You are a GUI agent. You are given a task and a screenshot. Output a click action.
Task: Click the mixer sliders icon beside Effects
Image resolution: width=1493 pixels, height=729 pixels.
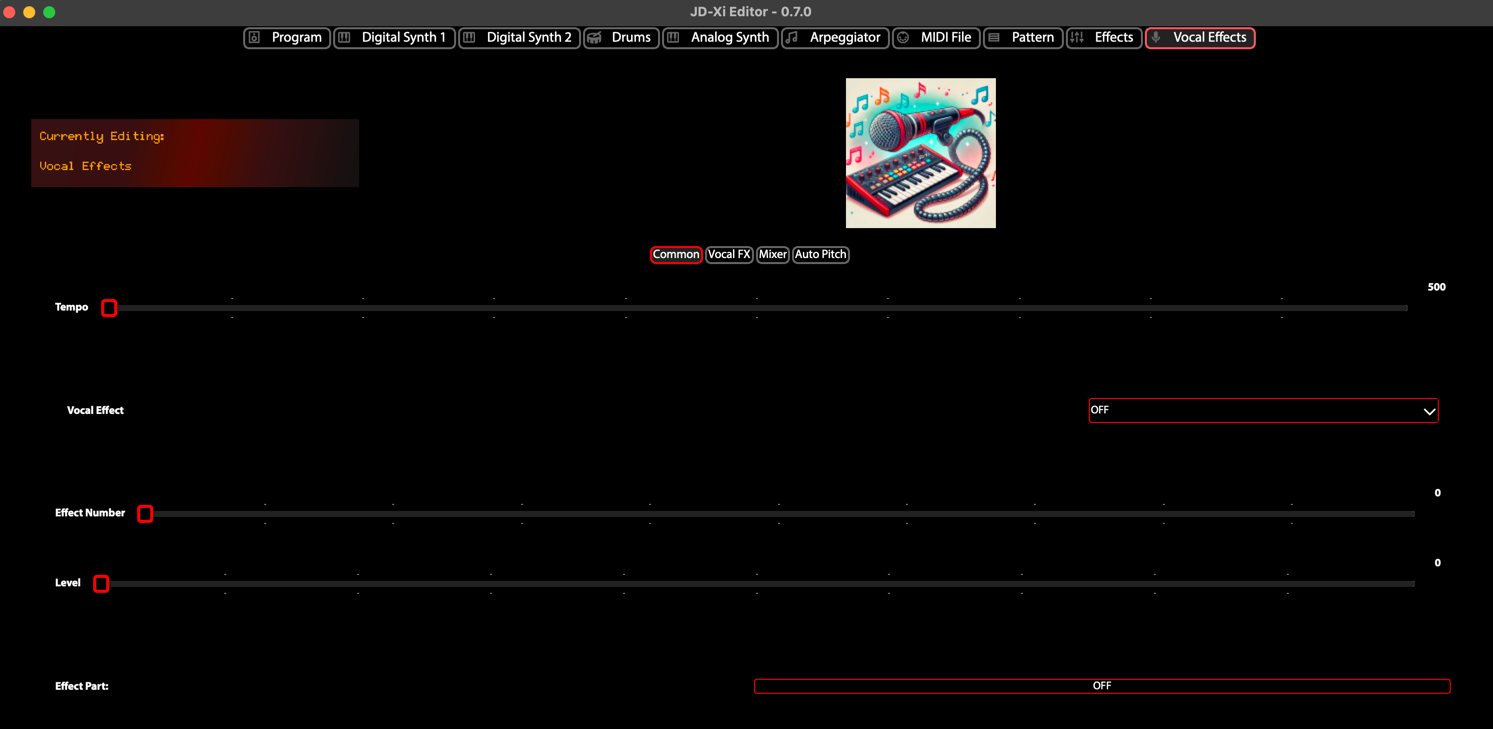tap(1078, 38)
